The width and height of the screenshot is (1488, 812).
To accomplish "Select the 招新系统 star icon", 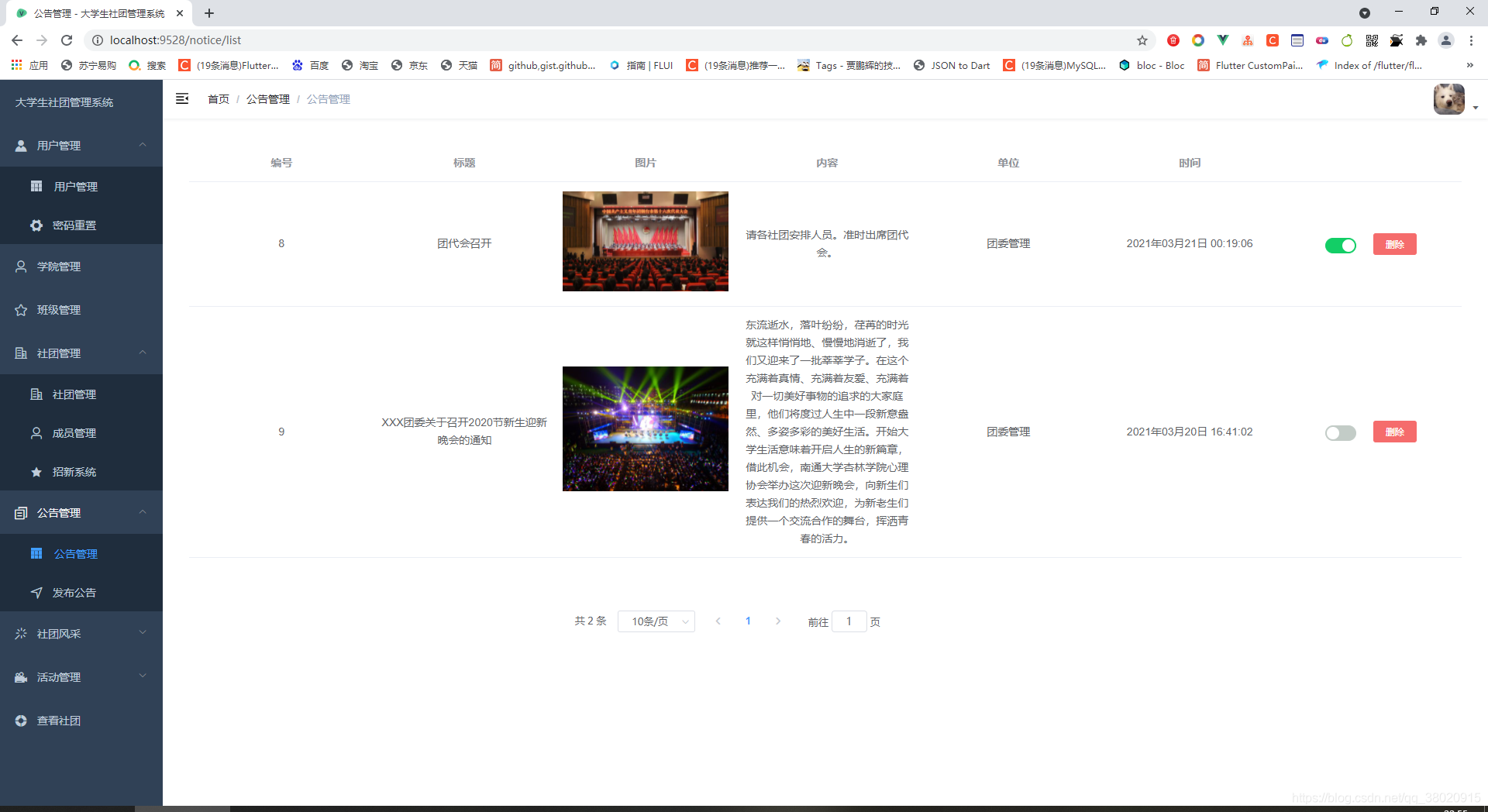I will tap(36, 472).
